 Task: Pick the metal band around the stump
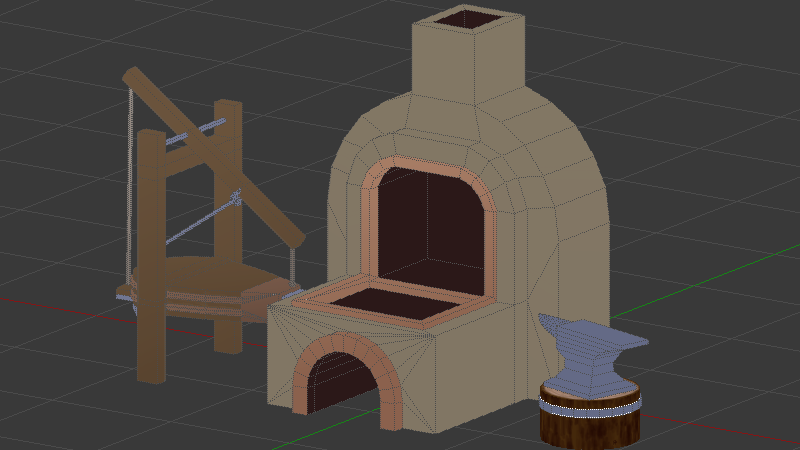589,404
